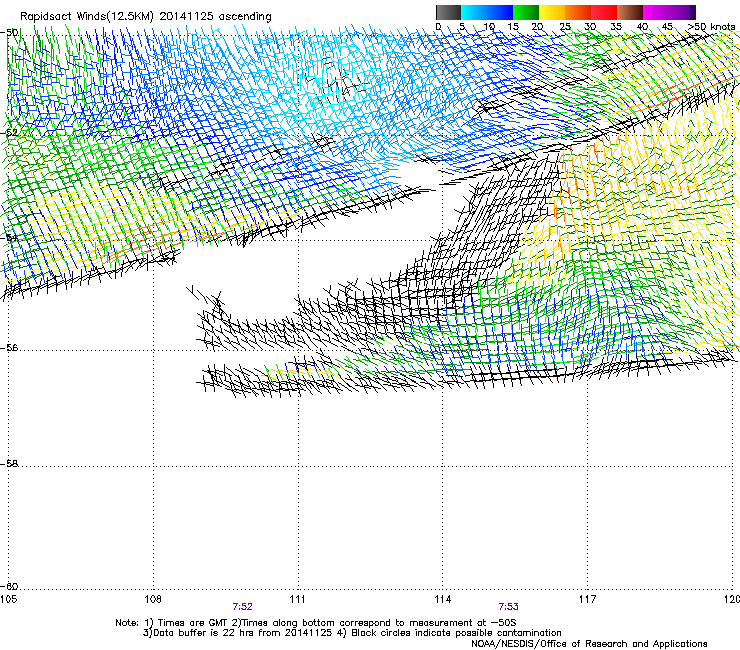Click the NOAA/NESDIS credit text
The width and height of the screenshot is (740, 650).
tap(589, 644)
